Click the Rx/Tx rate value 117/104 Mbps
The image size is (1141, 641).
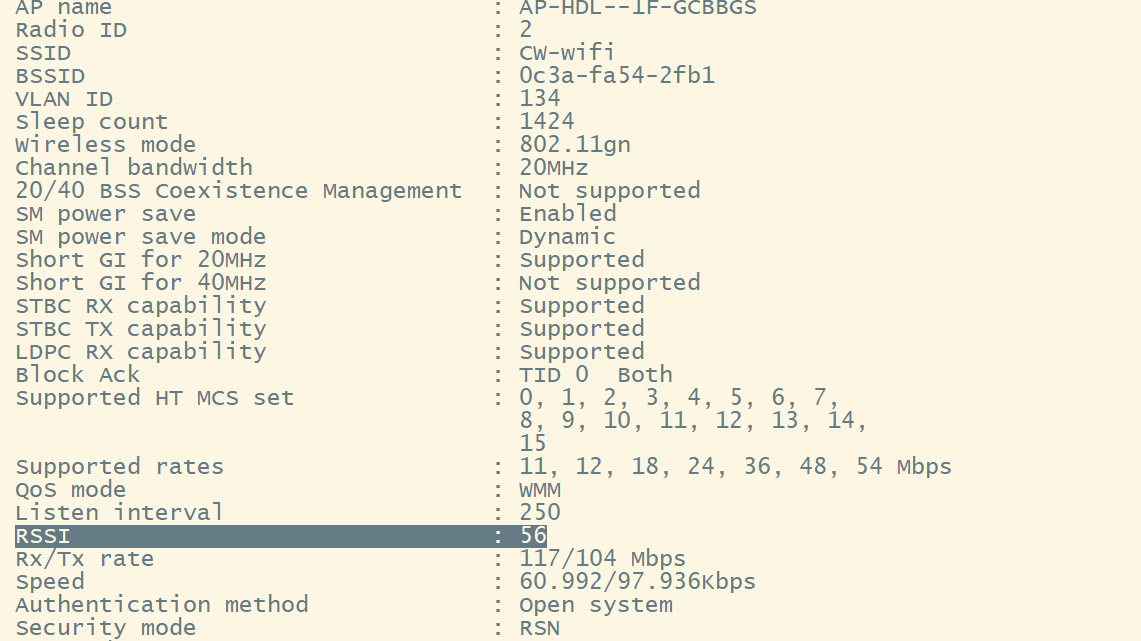602,559
